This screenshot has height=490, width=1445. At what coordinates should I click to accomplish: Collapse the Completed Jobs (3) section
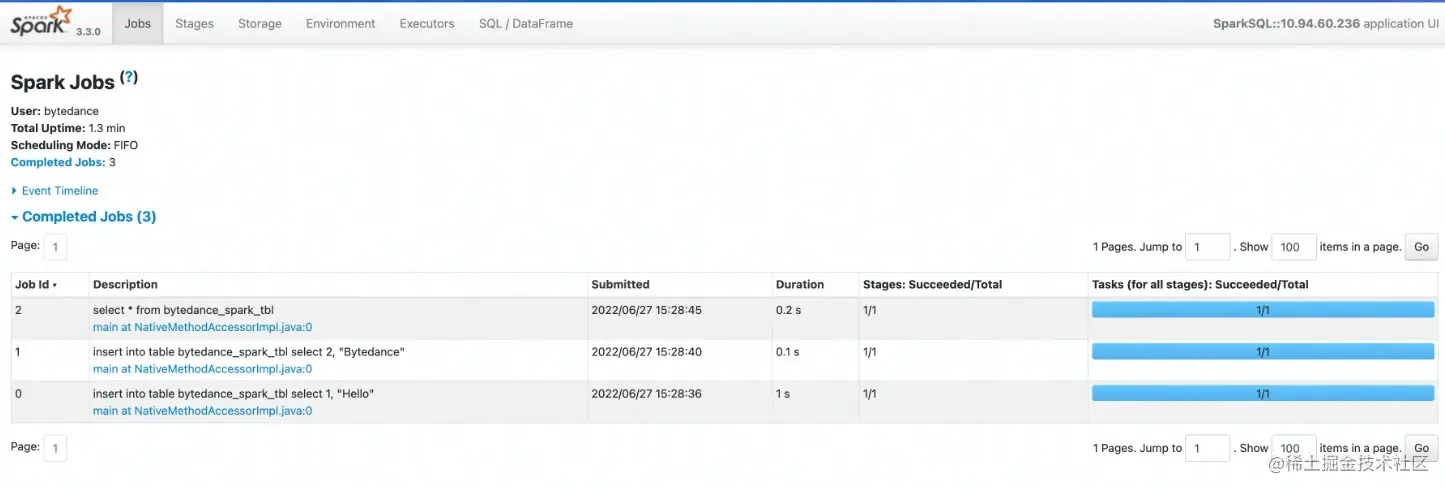tap(84, 217)
